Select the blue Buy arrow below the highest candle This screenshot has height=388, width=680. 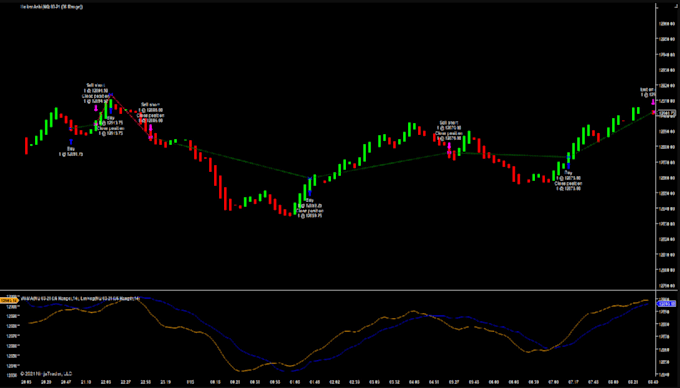(111, 111)
